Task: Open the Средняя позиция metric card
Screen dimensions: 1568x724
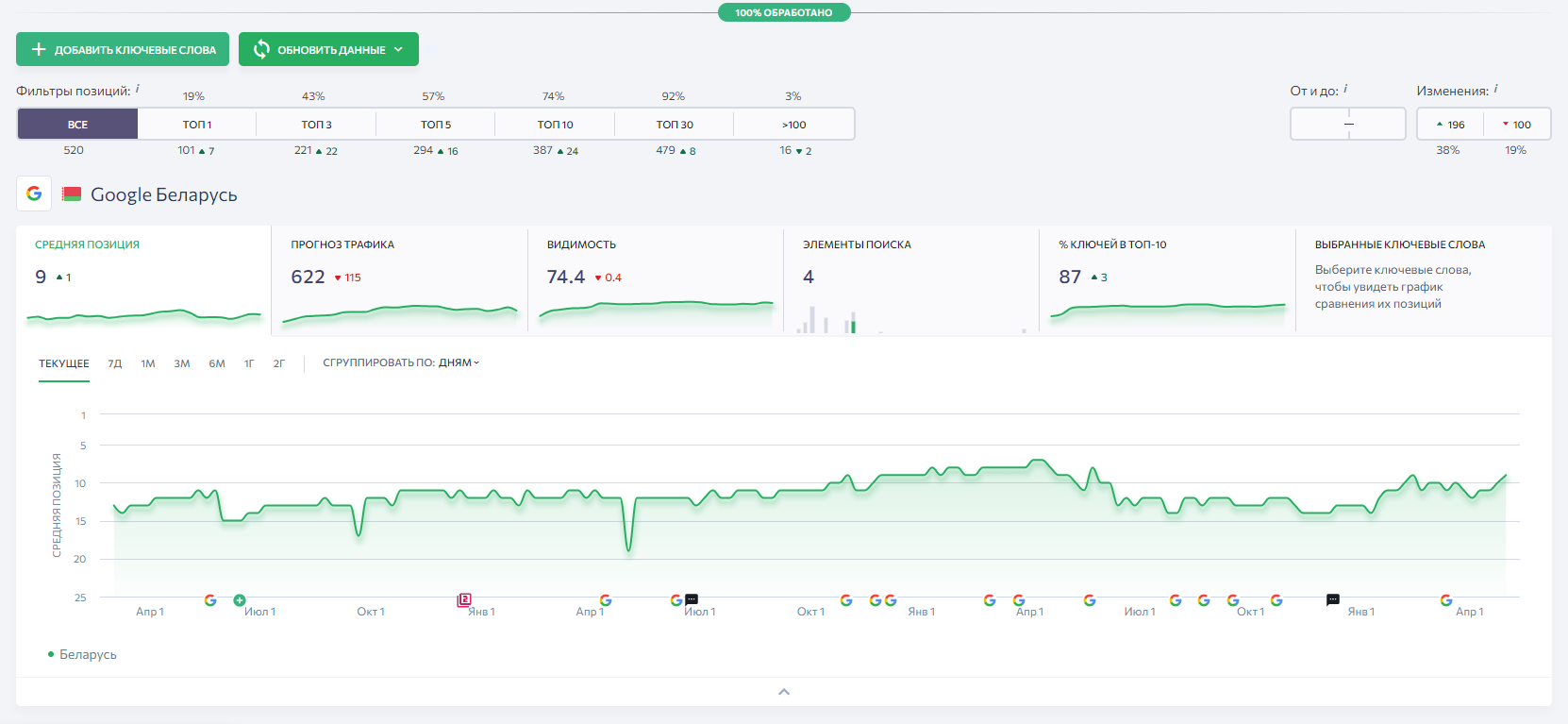Action: coord(143,279)
